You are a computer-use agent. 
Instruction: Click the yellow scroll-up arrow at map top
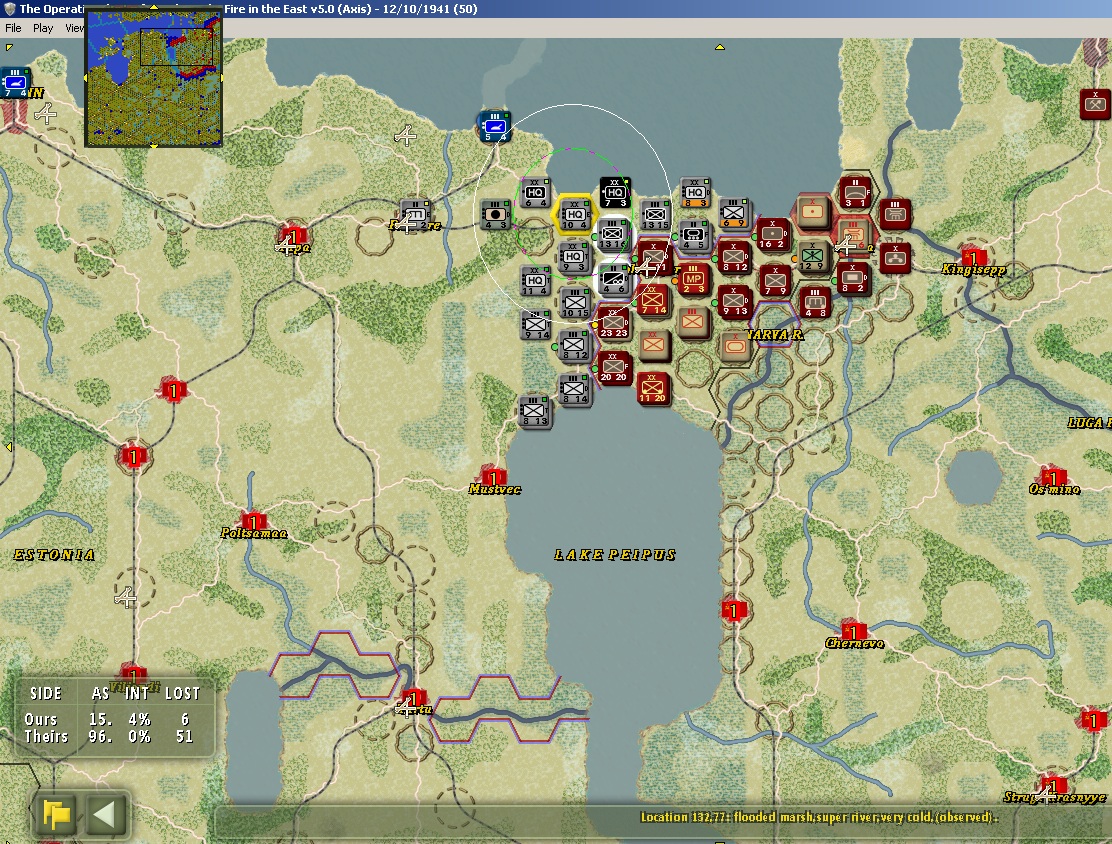[720, 48]
